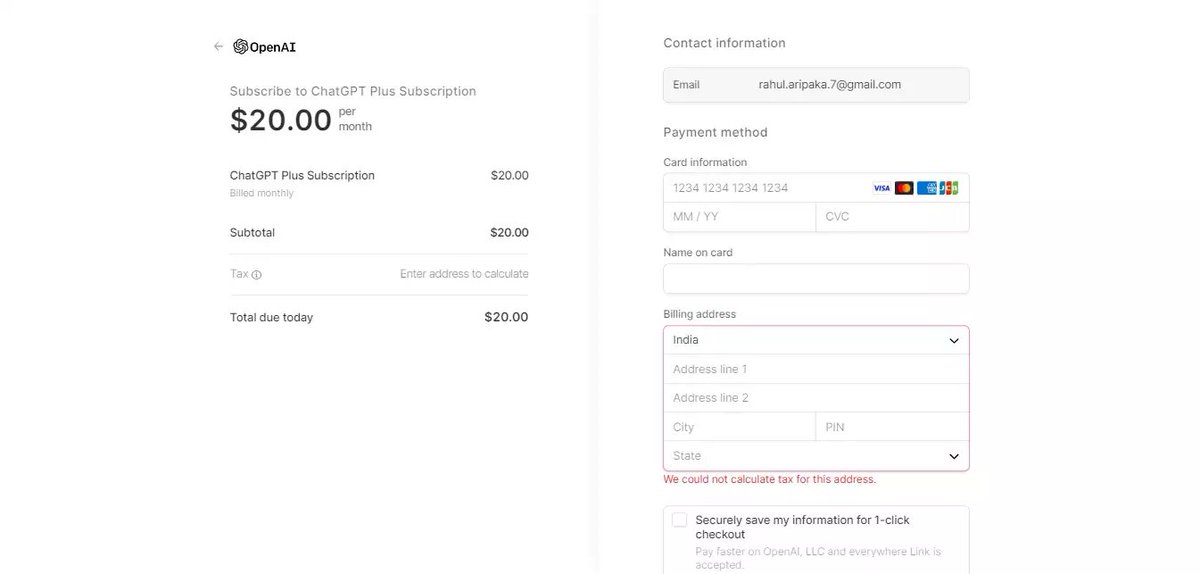
Task: Click the American Express card icon
Action: coord(927,188)
